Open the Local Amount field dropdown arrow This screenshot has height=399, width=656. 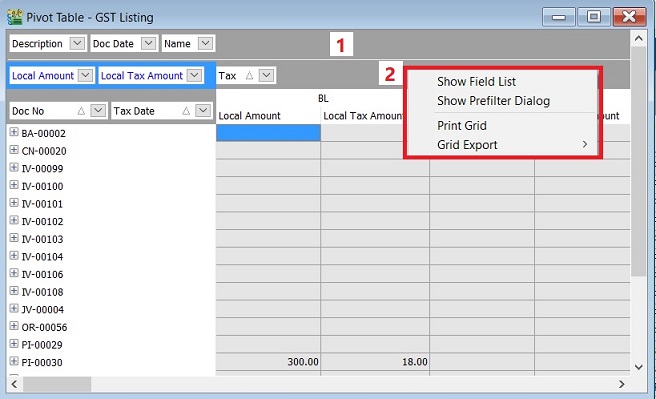coord(85,75)
